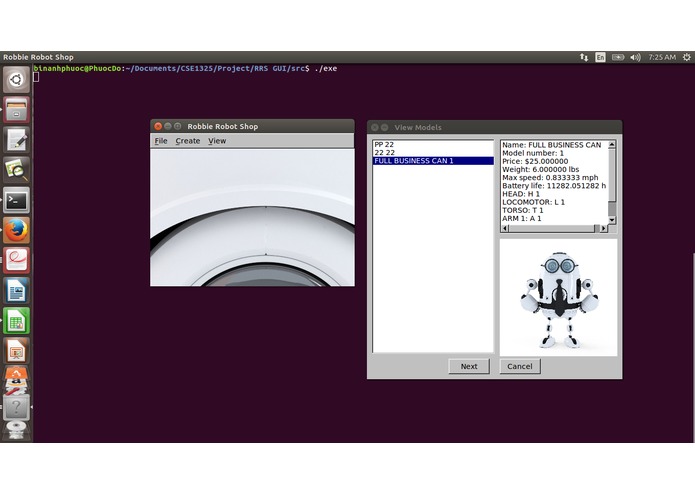
Task: Select the PP 22 model row
Action: coord(433,144)
